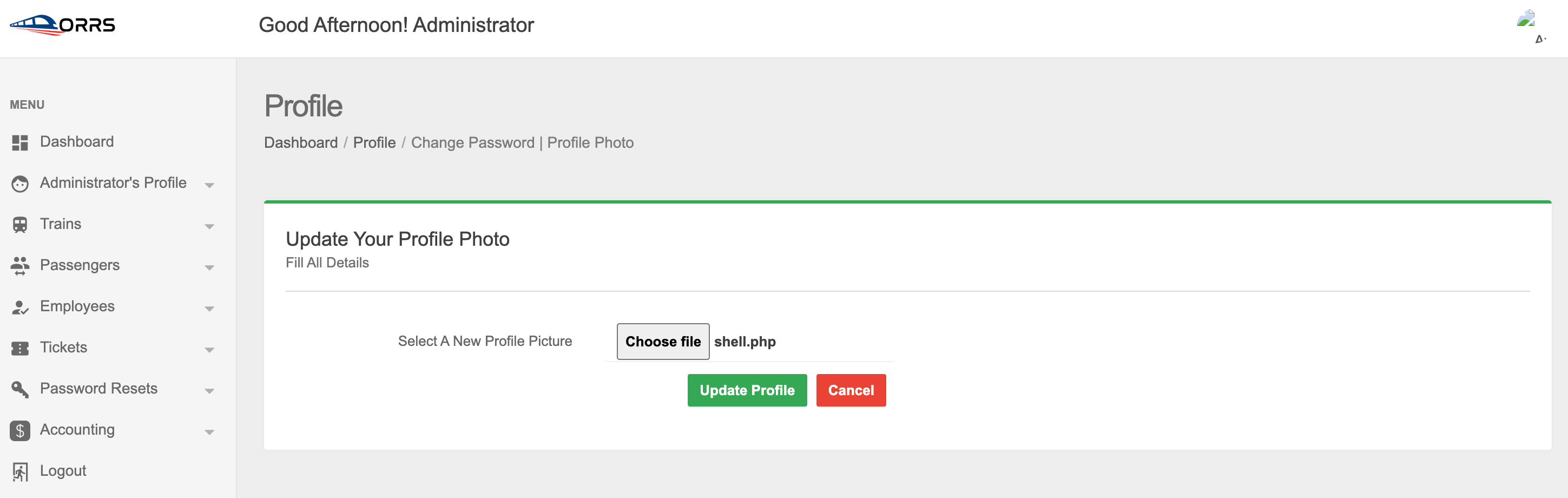
Task: Go to Dashboard breadcrumb link
Action: (x=301, y=142)
